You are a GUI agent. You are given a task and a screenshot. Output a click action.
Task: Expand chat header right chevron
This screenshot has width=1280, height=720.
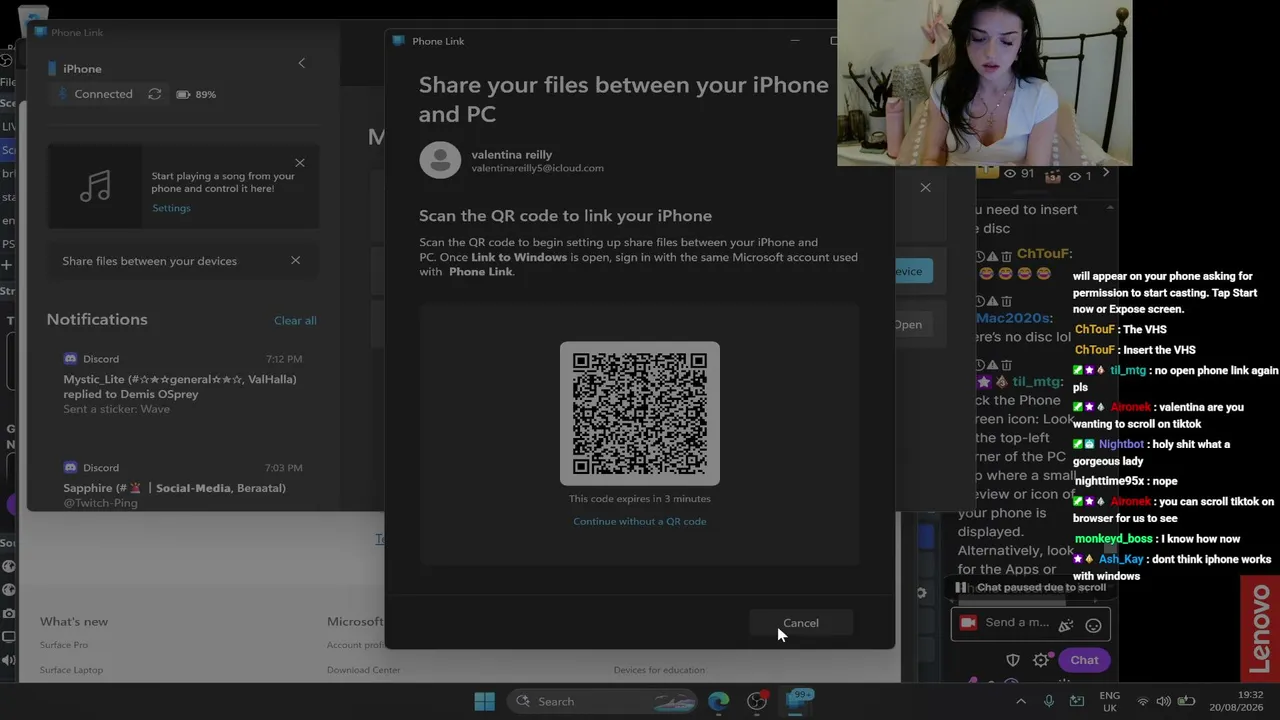1105,173
